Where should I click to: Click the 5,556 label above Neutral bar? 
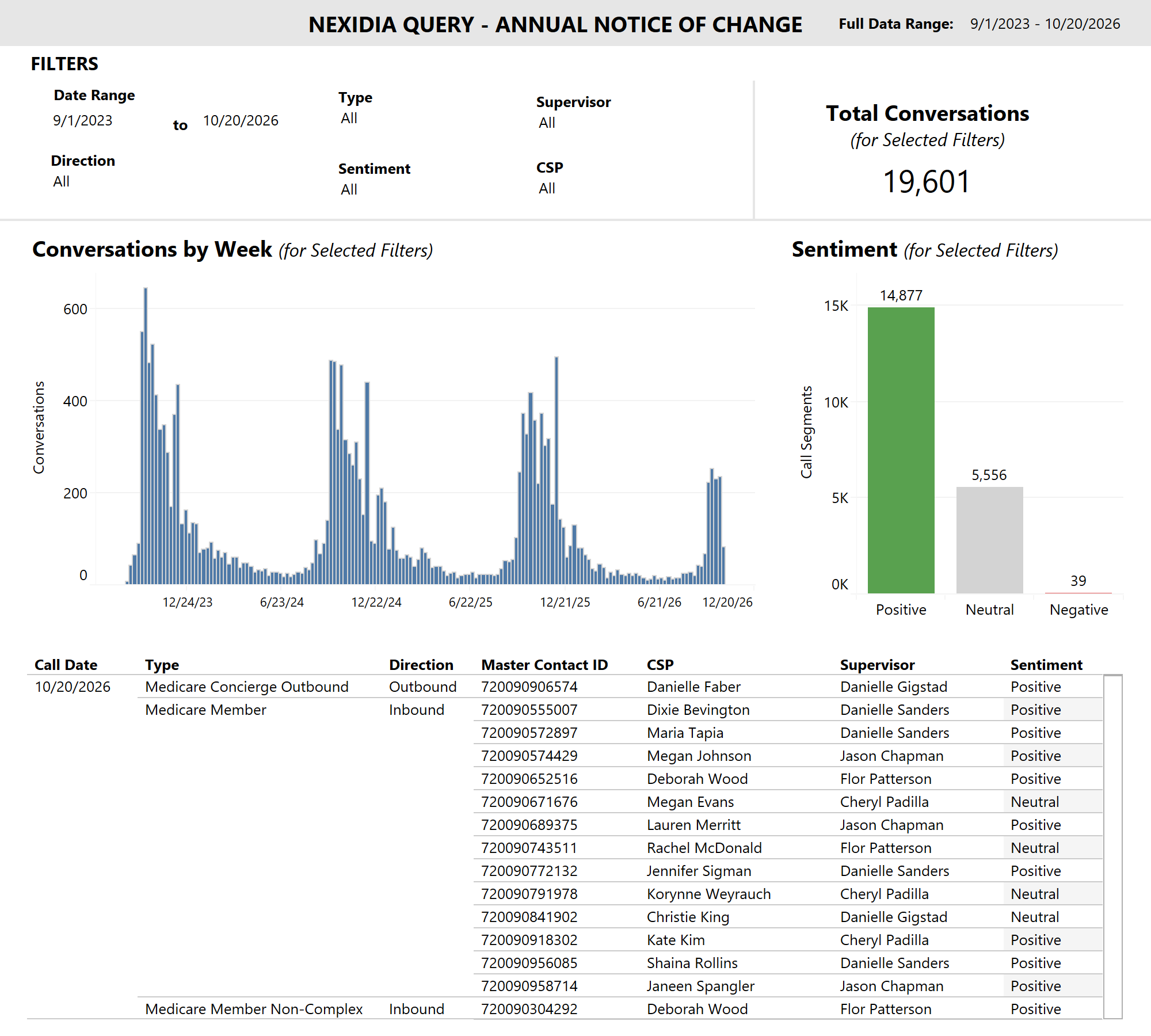click(x=989, y=475)
